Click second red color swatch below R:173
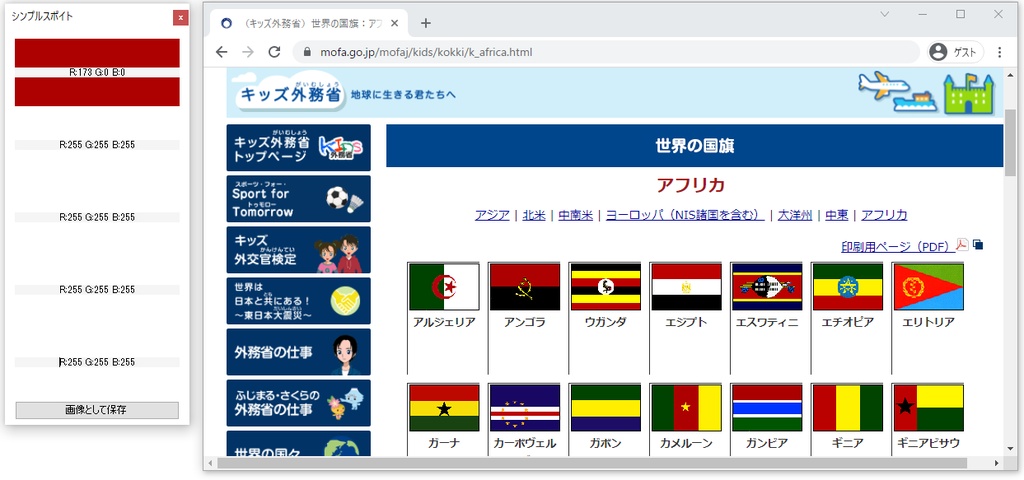Viewport: 1024px width, 480px height. click(x=97, y=91)
